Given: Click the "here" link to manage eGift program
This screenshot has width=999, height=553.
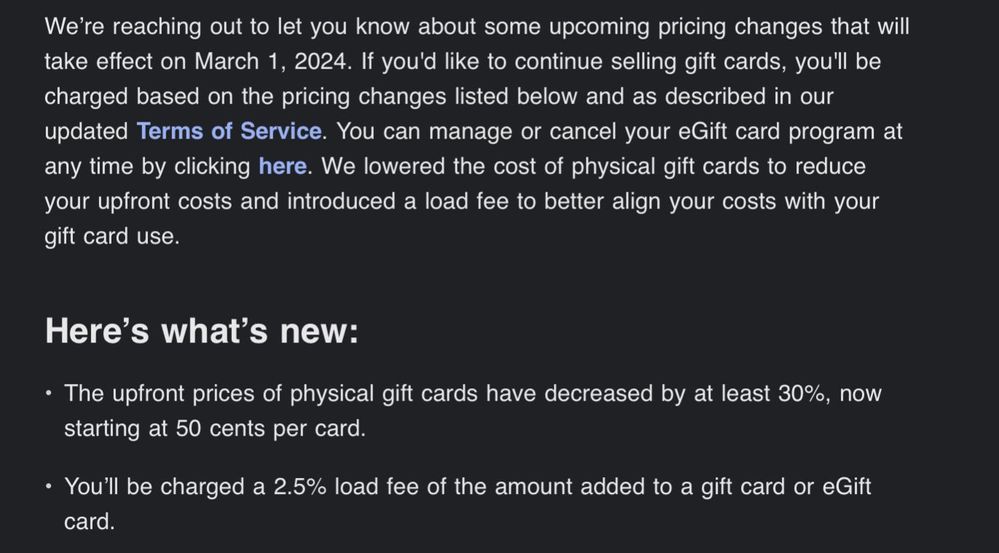Looking at the screenshot, I should (282, 166).
